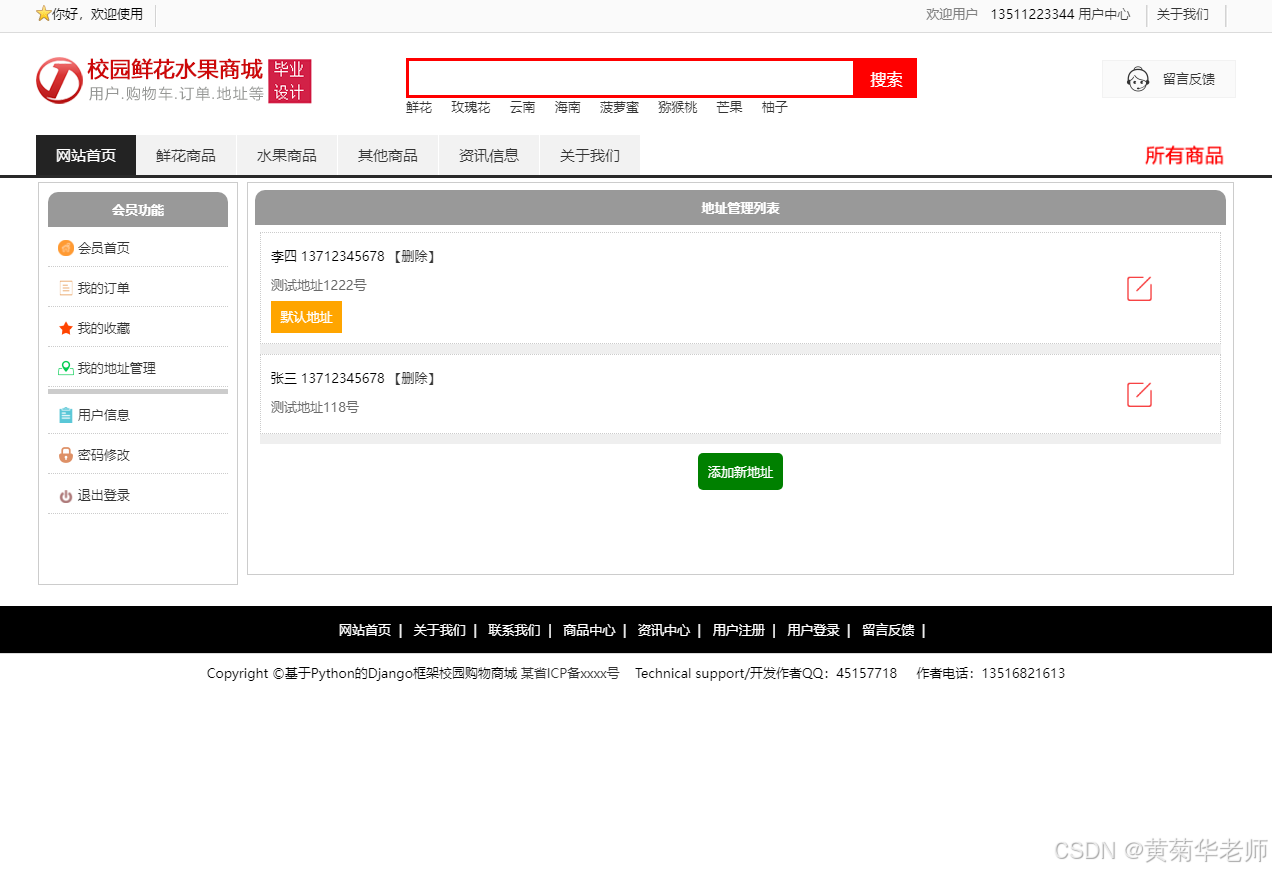
Task: Click the star icon beside 你好，欢迎使用
Action: coord(43,14)
